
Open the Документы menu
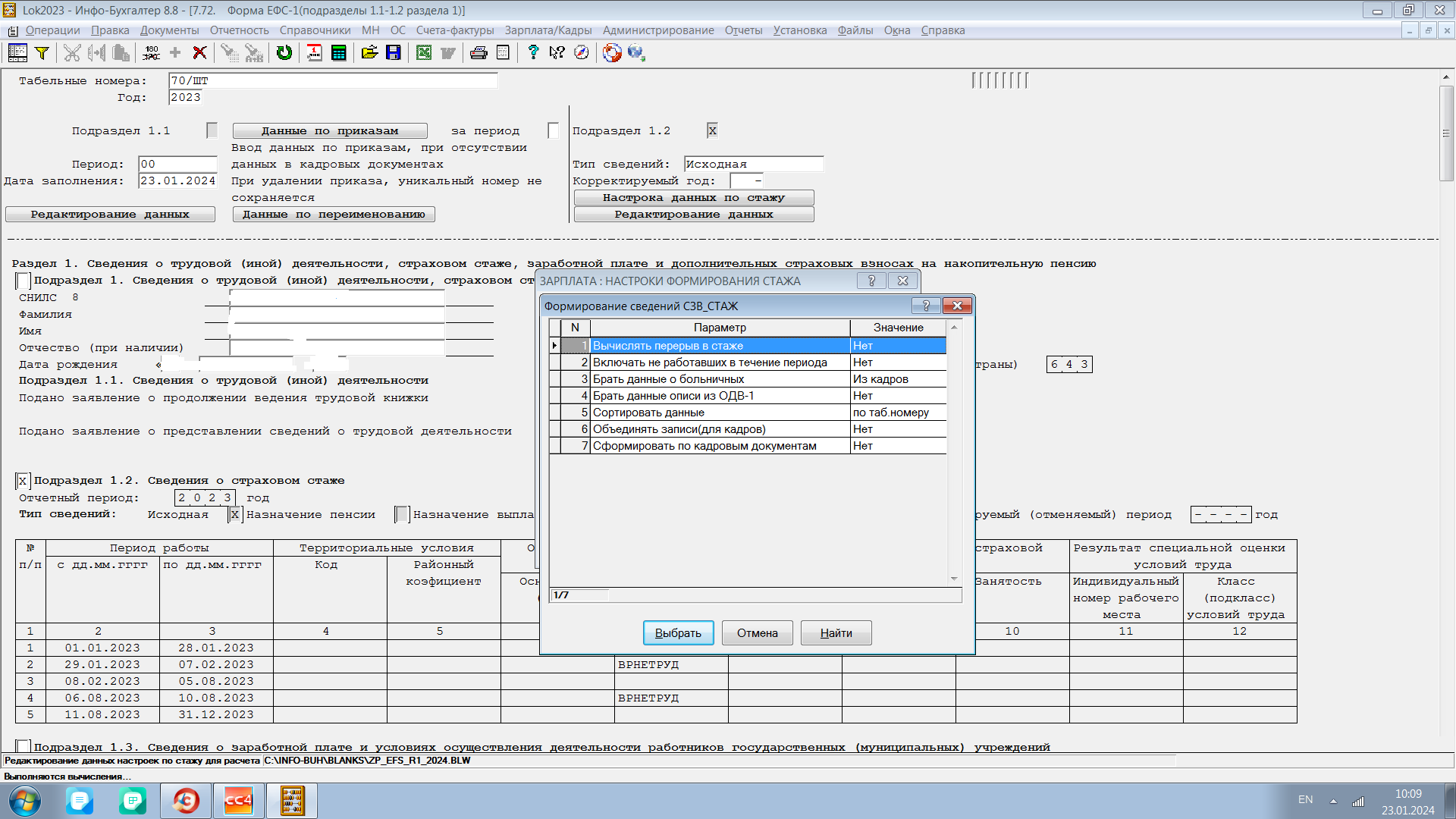click(169, 30)
